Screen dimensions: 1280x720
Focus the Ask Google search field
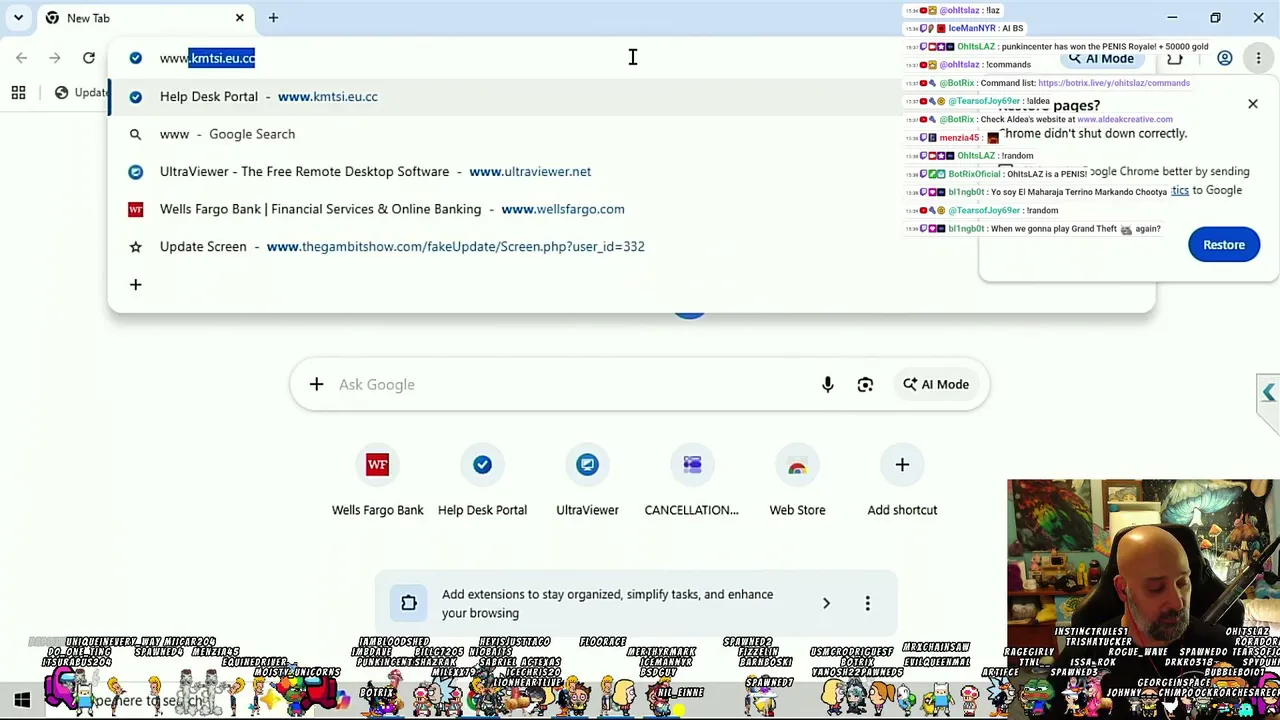click(570, 385)
